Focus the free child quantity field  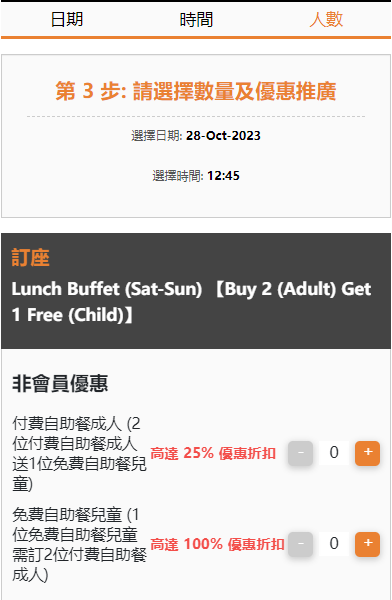(x=334, y=544)
